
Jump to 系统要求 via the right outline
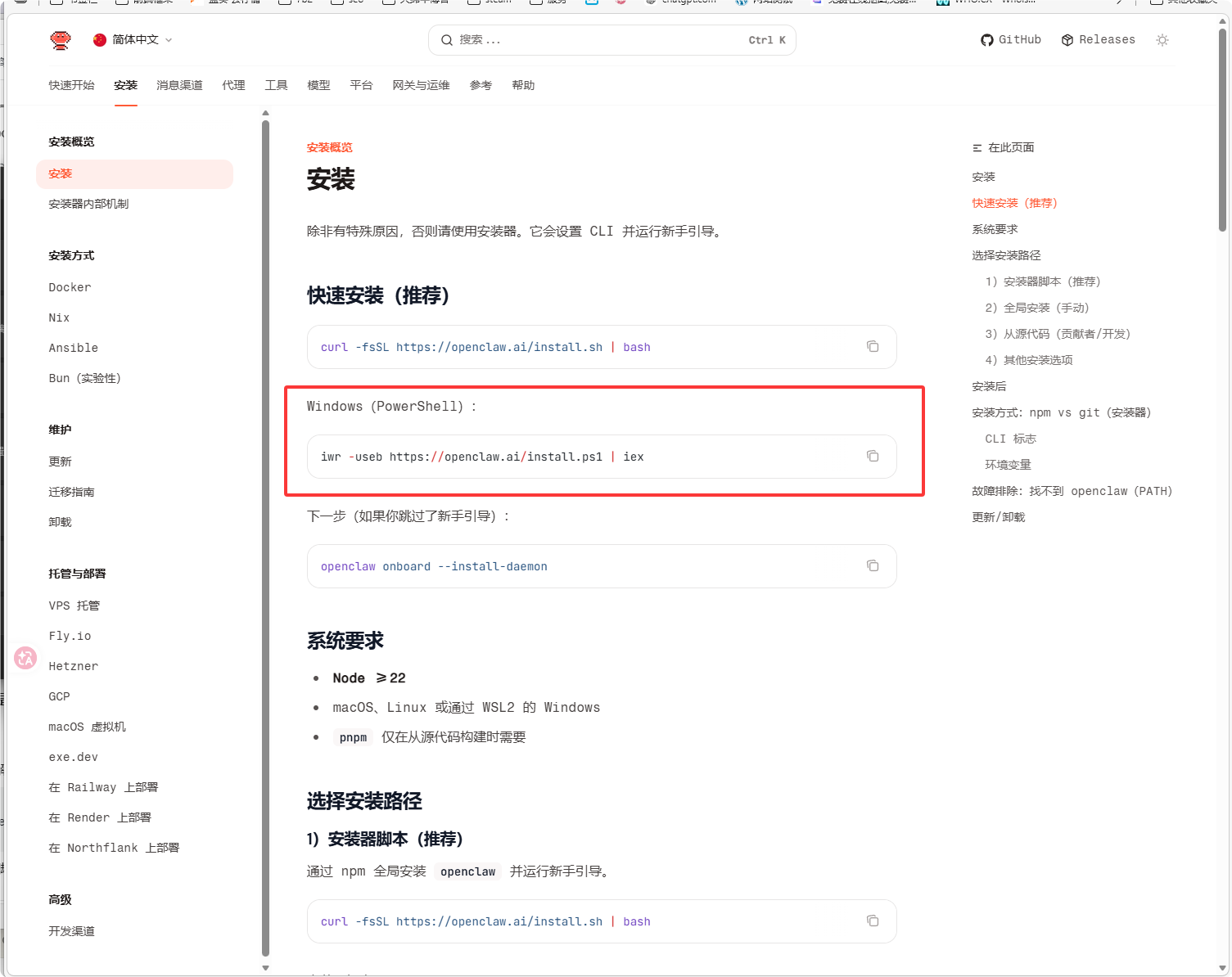[x=995, y=228]
